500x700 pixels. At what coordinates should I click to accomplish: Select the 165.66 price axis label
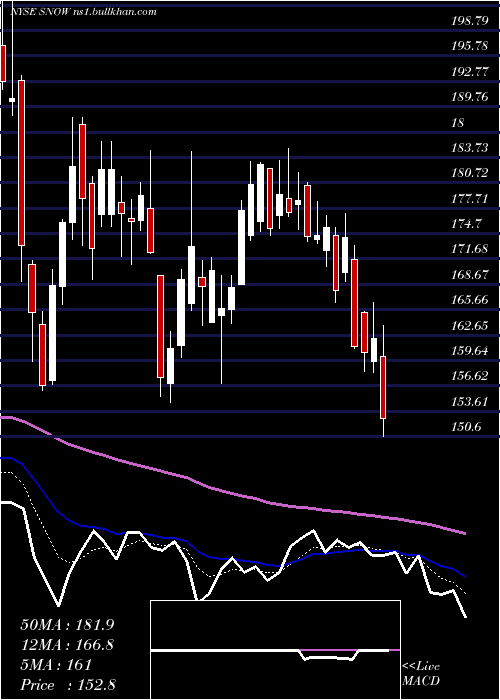pyautogui.click(x=470, y=300)
